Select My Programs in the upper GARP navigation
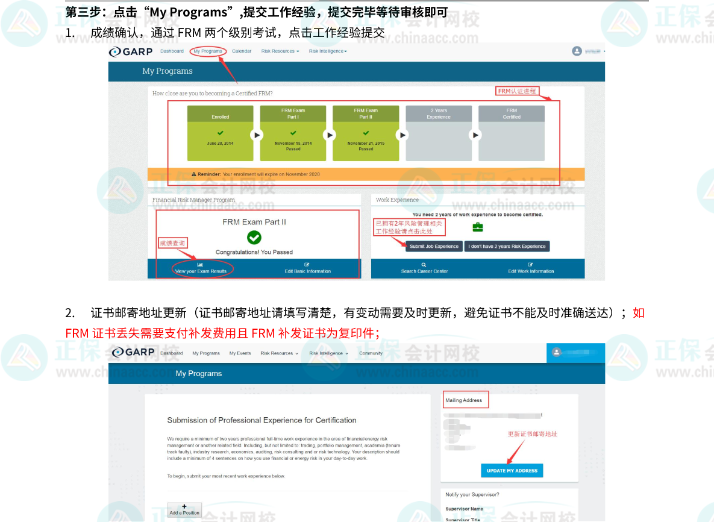Viewport: 714px width, 522px height. click(208, 51)
